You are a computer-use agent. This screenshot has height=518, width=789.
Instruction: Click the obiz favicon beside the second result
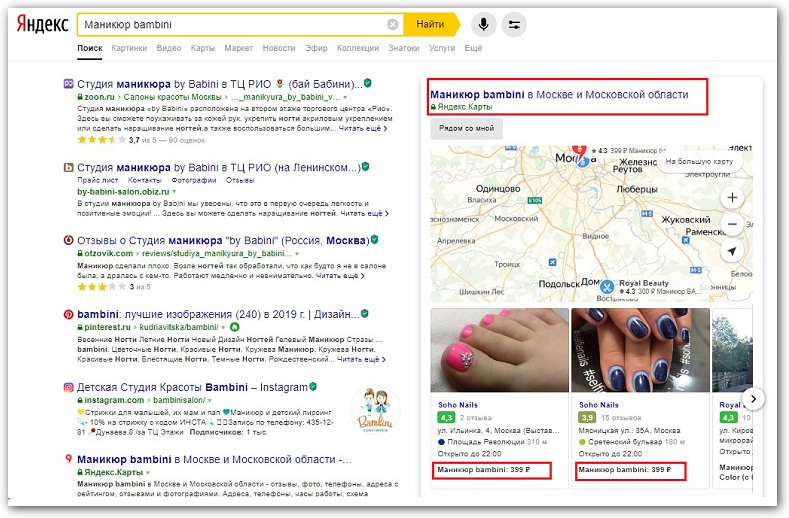pos(68,167)
